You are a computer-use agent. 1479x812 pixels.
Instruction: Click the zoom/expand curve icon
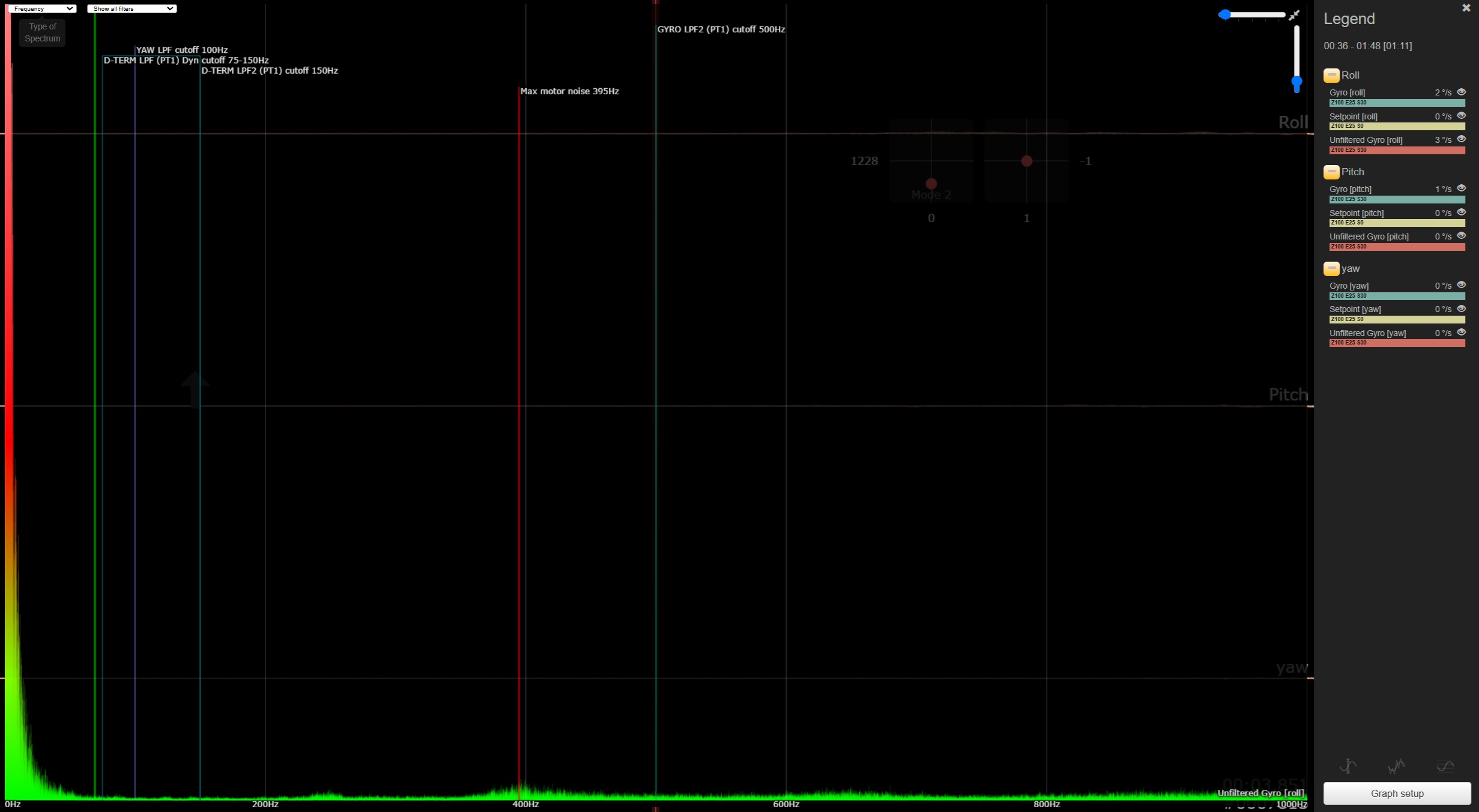[x=1348, y=766]
